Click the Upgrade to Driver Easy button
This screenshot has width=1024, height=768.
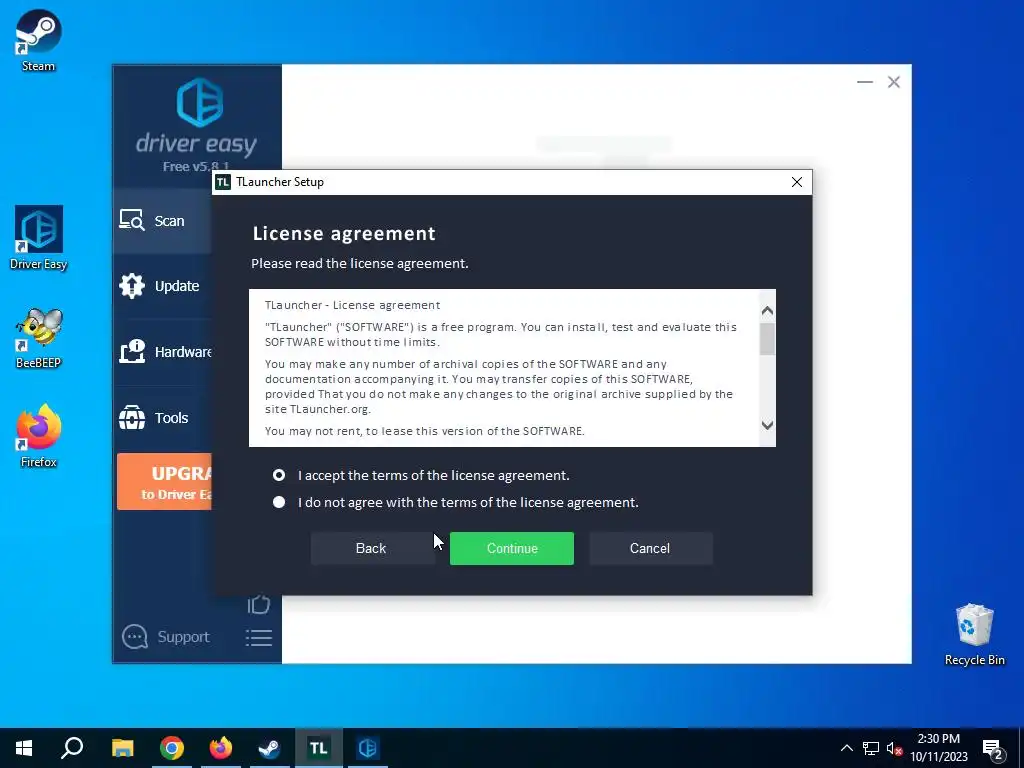[165, 482]
